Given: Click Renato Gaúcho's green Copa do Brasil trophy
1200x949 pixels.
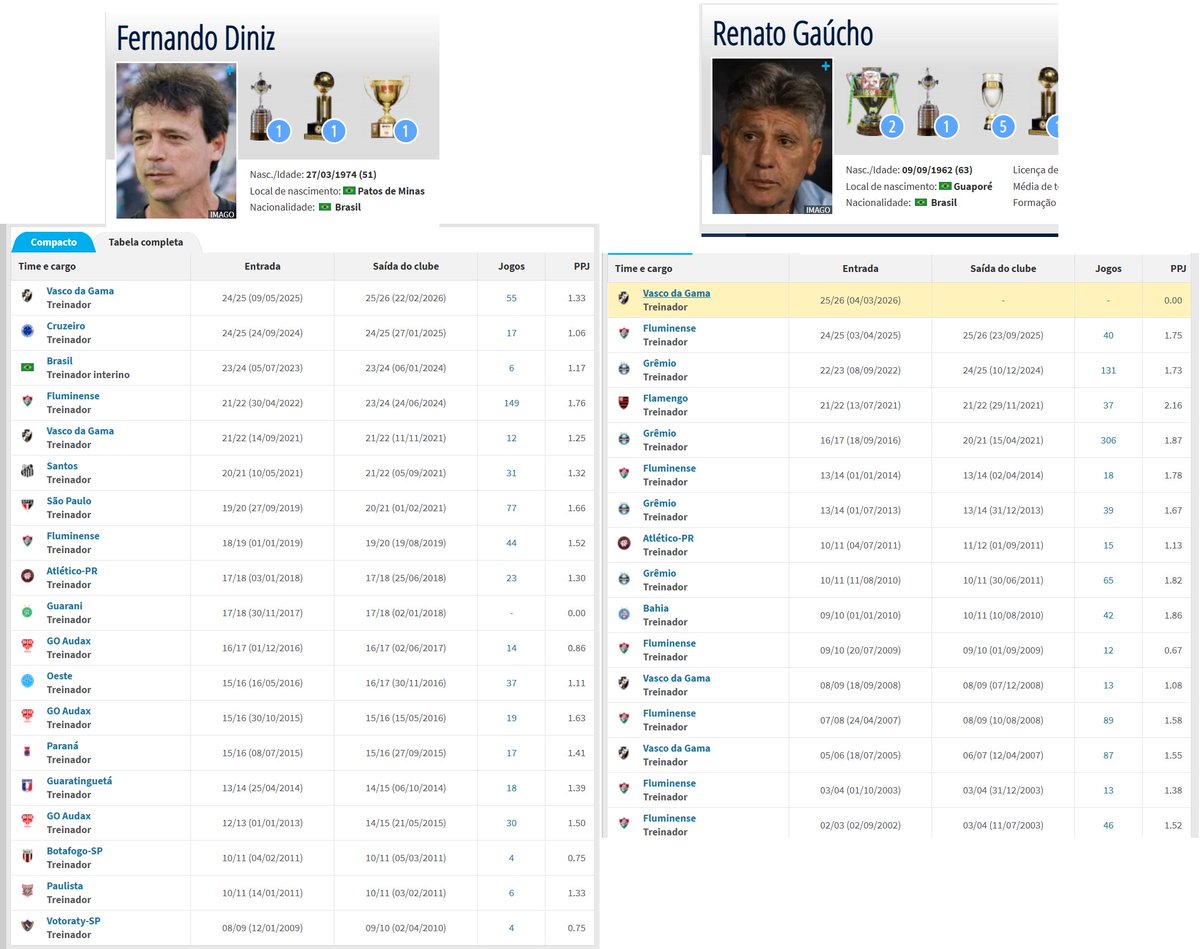Looking at the screenshot, I should click(872, 102).
